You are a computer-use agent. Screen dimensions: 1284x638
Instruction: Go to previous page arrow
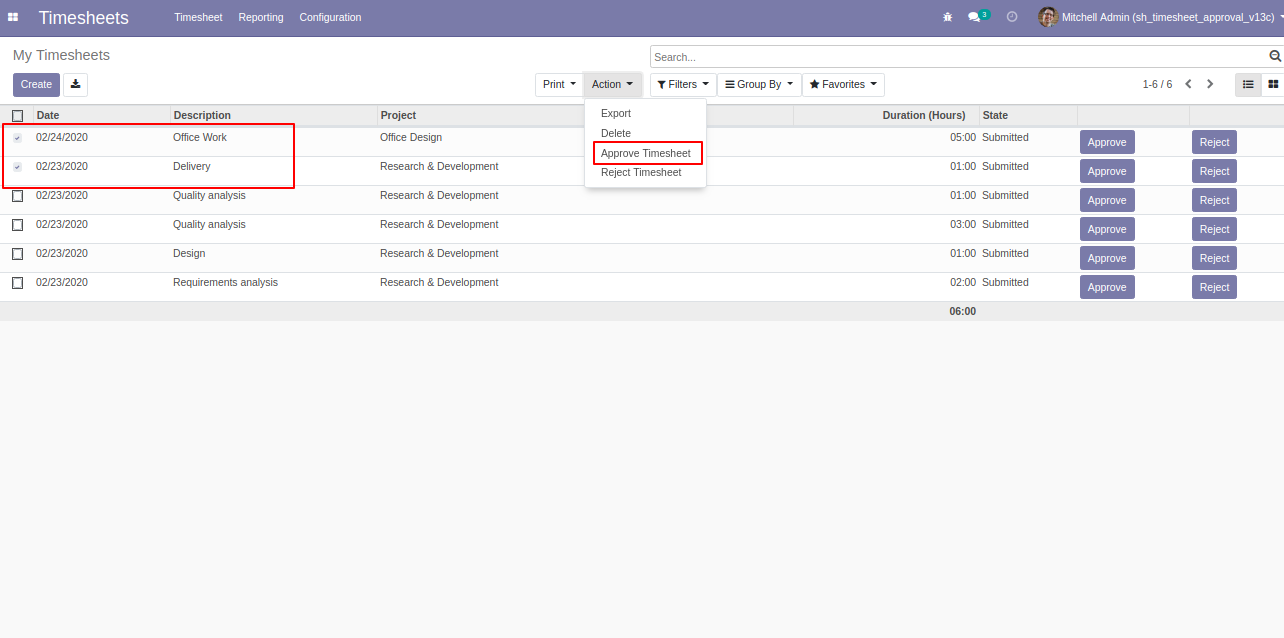point(1188,85)
